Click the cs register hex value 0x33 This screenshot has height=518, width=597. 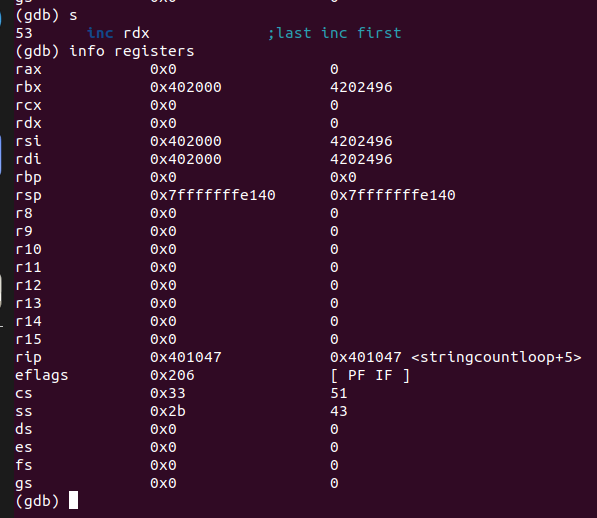coord(168,393)
